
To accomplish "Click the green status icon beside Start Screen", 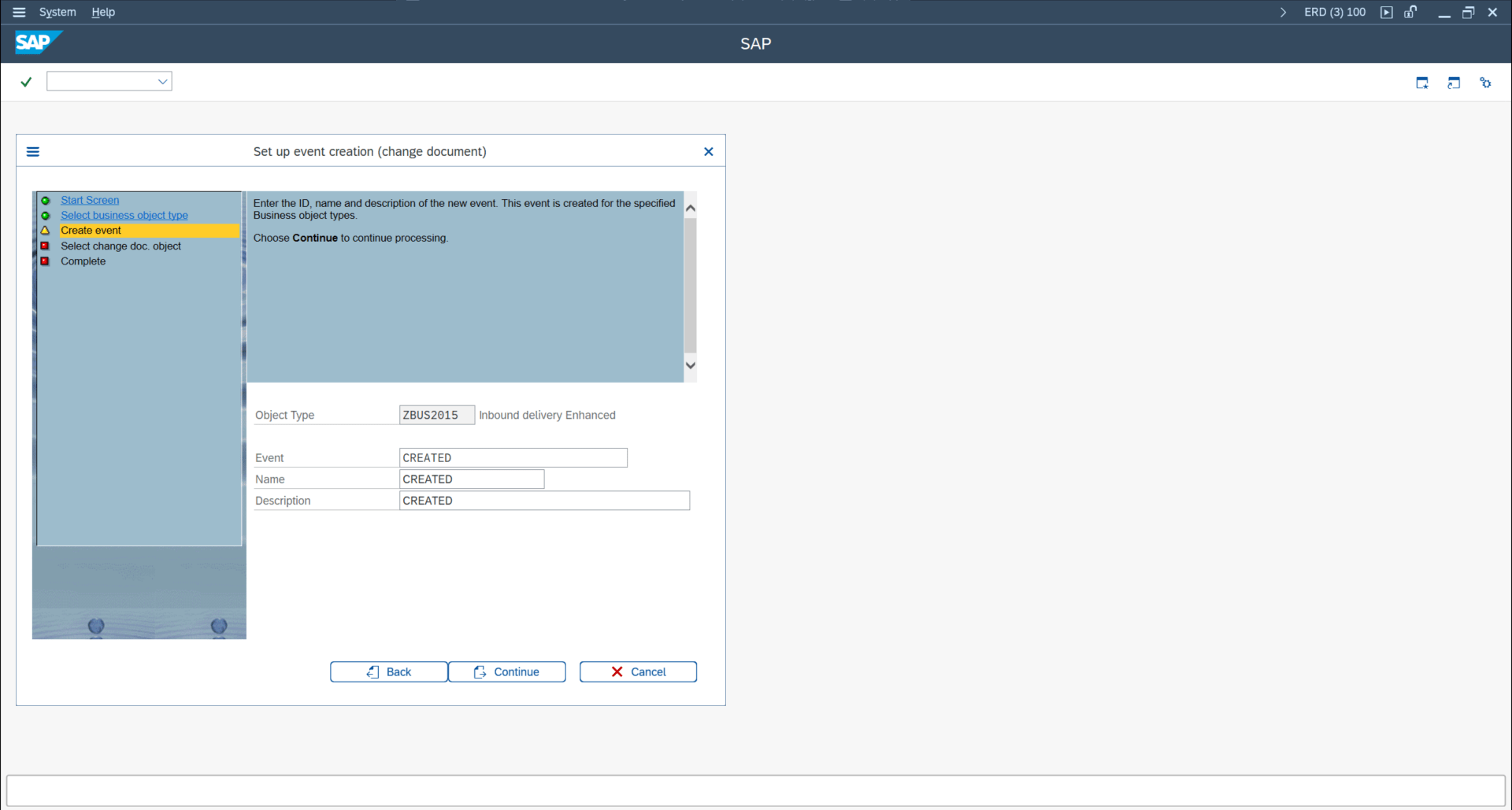I will click(46, 201).
